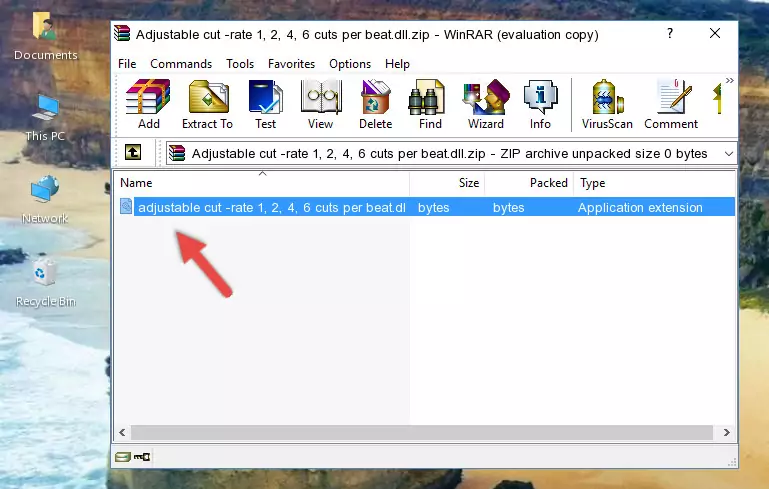Show archive Info
The image size is (769, 489).
point(540,104)
